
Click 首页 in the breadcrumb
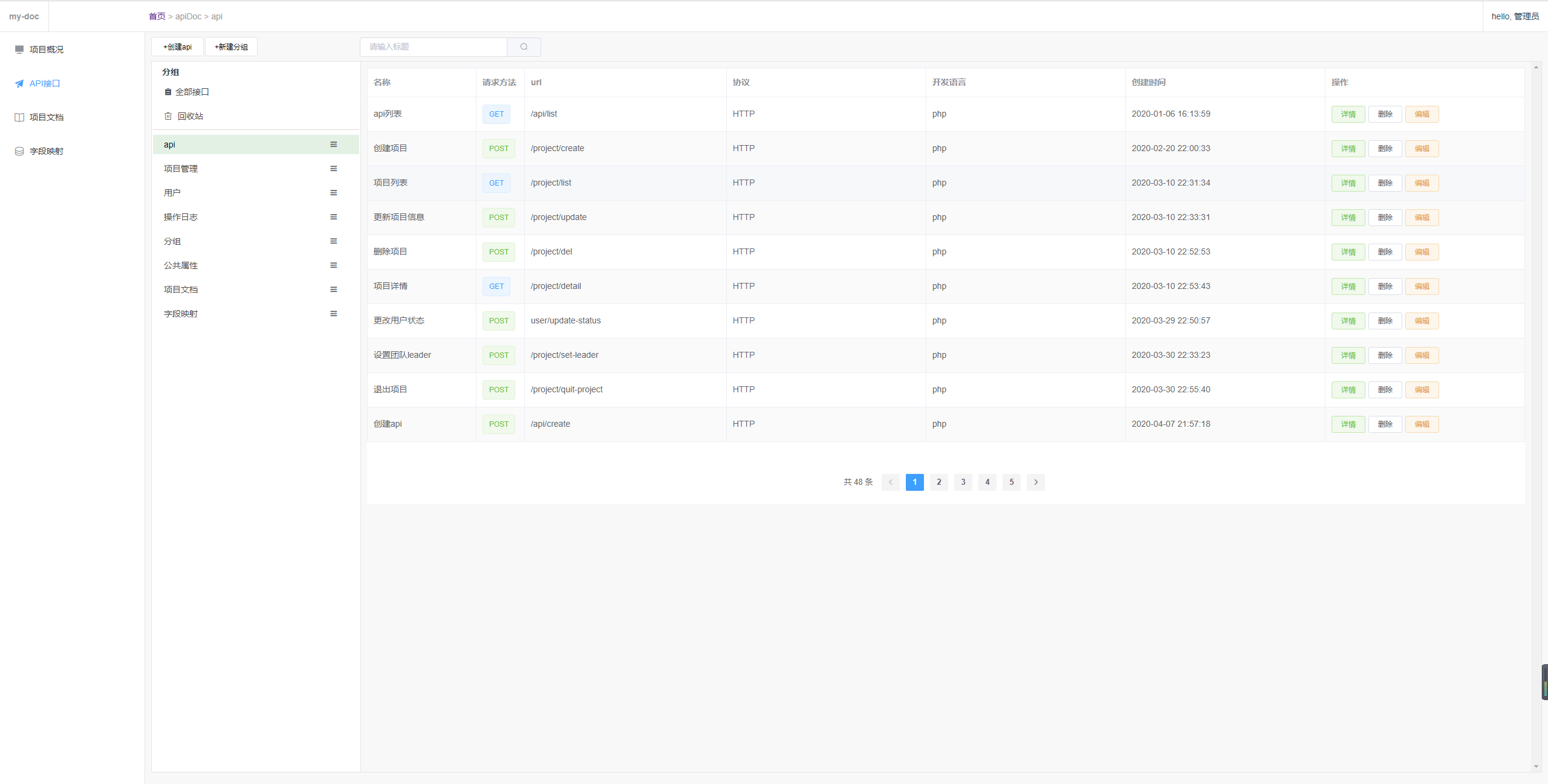tap(157, 16)
